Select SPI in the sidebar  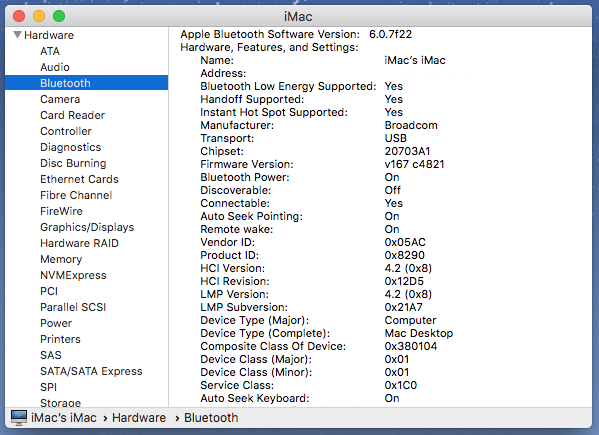[x=49, y=387]
